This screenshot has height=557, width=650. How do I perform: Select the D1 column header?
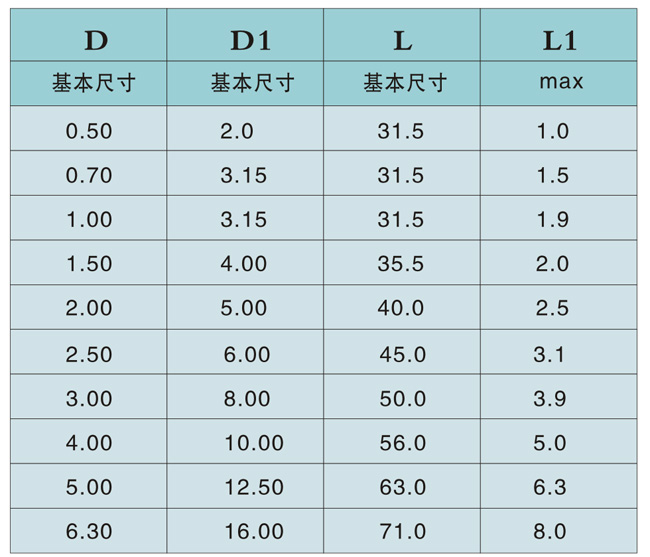pos(250,40)
